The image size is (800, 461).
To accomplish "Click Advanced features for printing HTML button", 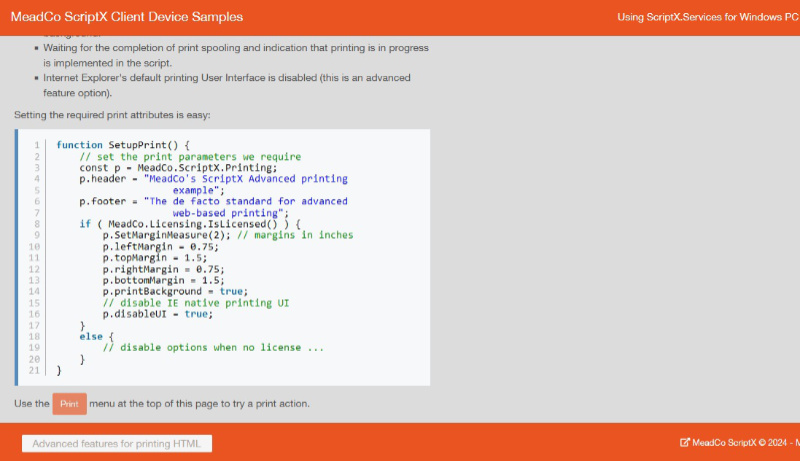I will (x=117, y=444).
